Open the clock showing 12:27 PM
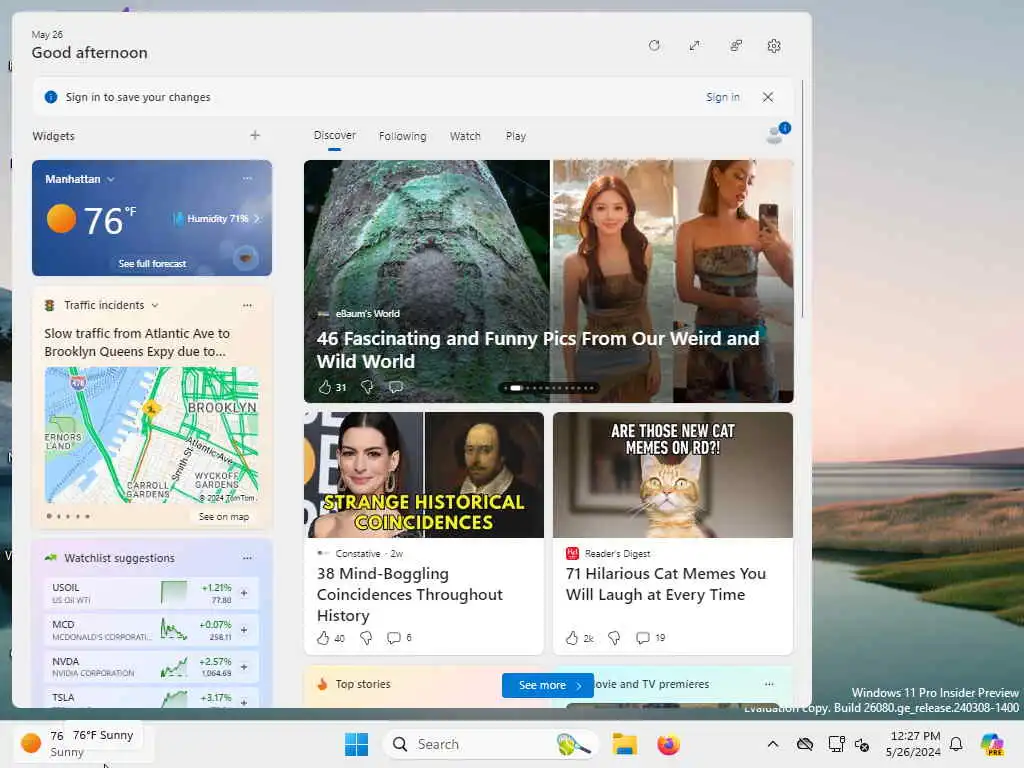Viewport: 1024px width, 768px height. coord(914,744)
